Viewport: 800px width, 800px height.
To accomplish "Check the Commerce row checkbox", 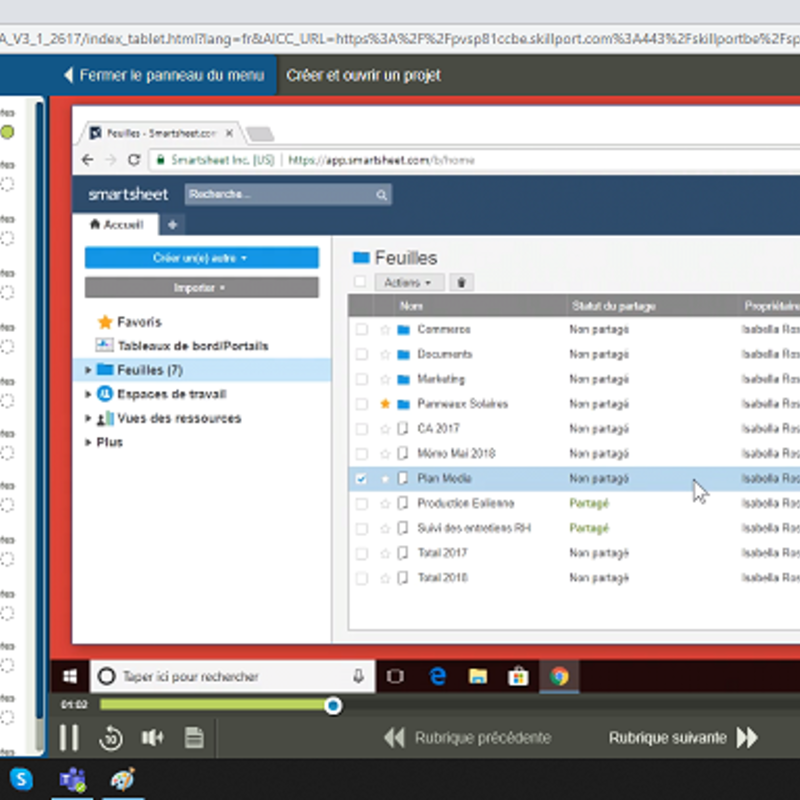I will [362, 330].
